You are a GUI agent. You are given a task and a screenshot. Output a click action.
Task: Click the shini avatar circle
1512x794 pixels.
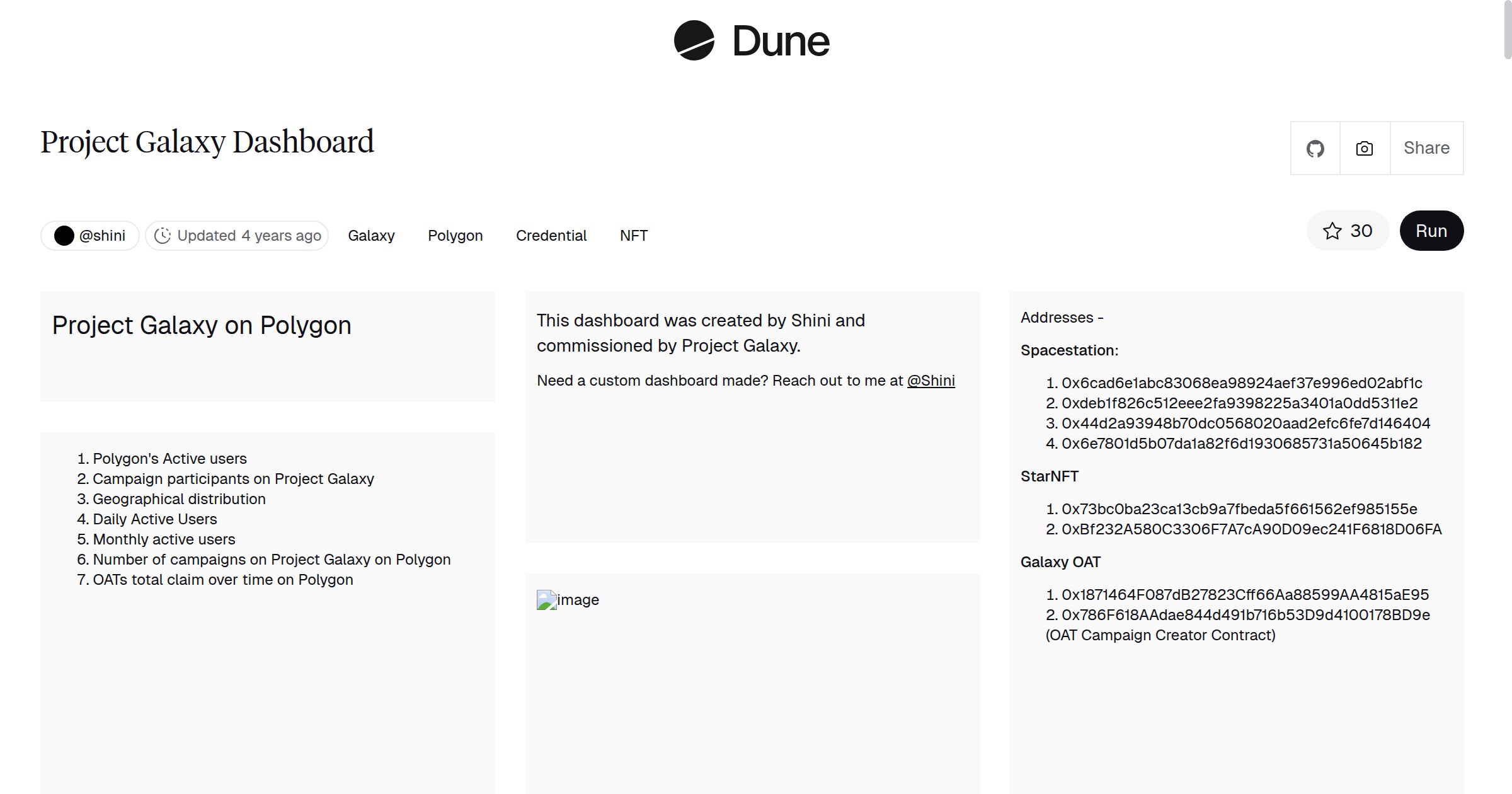[64, 236]
